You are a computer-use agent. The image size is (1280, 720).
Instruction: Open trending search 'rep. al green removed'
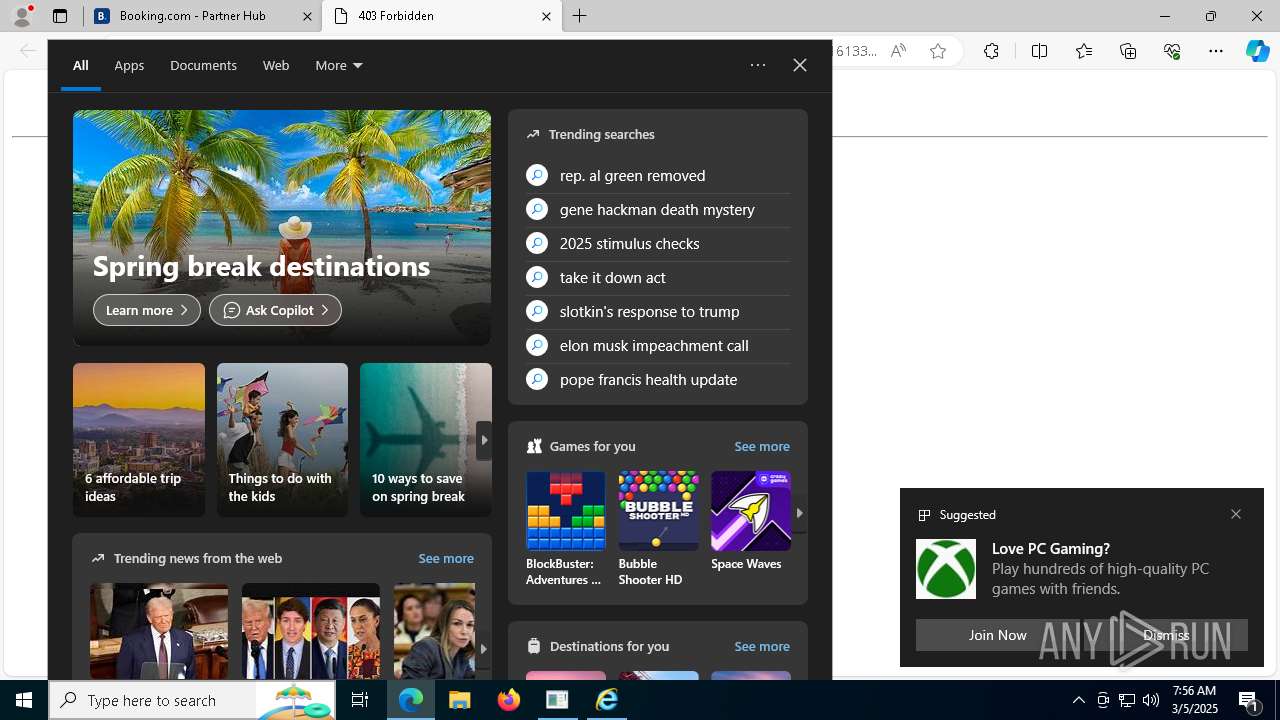(657, 175)
